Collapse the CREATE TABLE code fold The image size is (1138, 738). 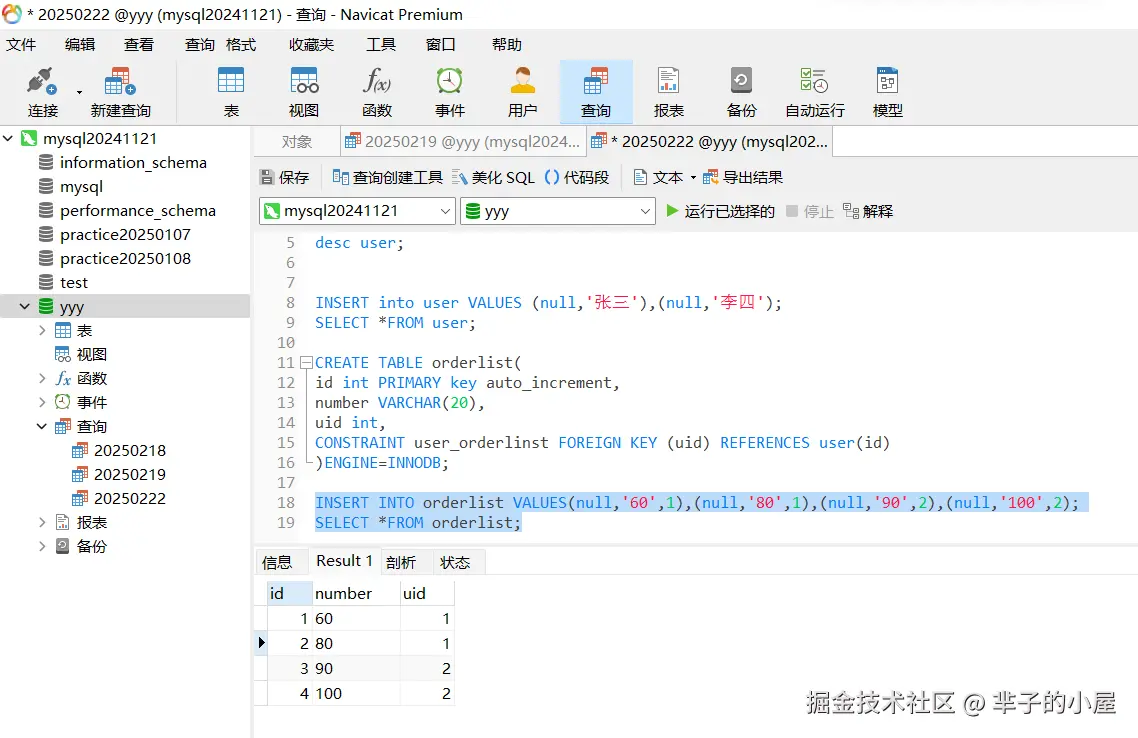(x=306, y=362)
